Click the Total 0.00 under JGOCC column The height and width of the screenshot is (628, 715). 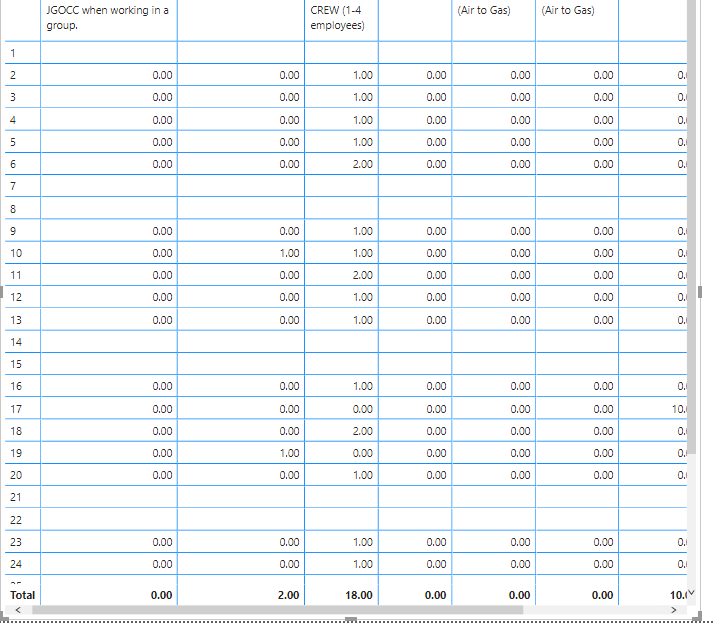[161, 595]
